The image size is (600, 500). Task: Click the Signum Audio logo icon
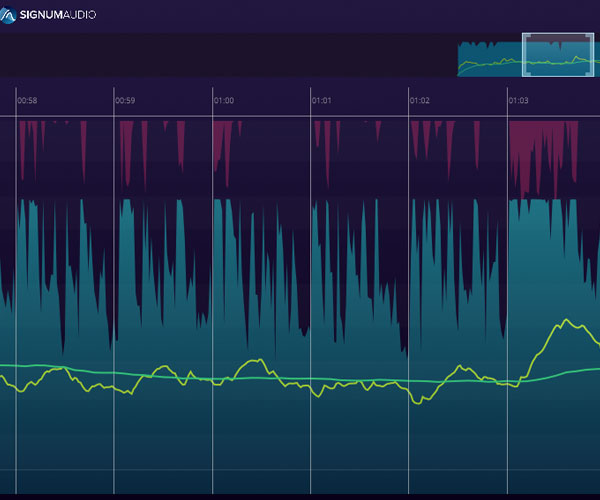pyautogui.click(x=7, y=15)
